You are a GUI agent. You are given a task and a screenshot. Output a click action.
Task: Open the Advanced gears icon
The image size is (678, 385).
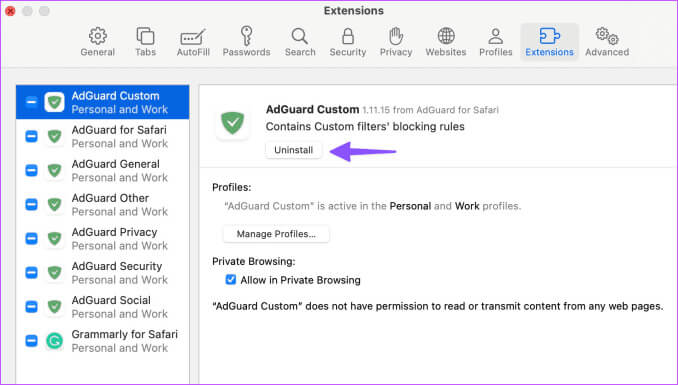[x=607, y=36]
